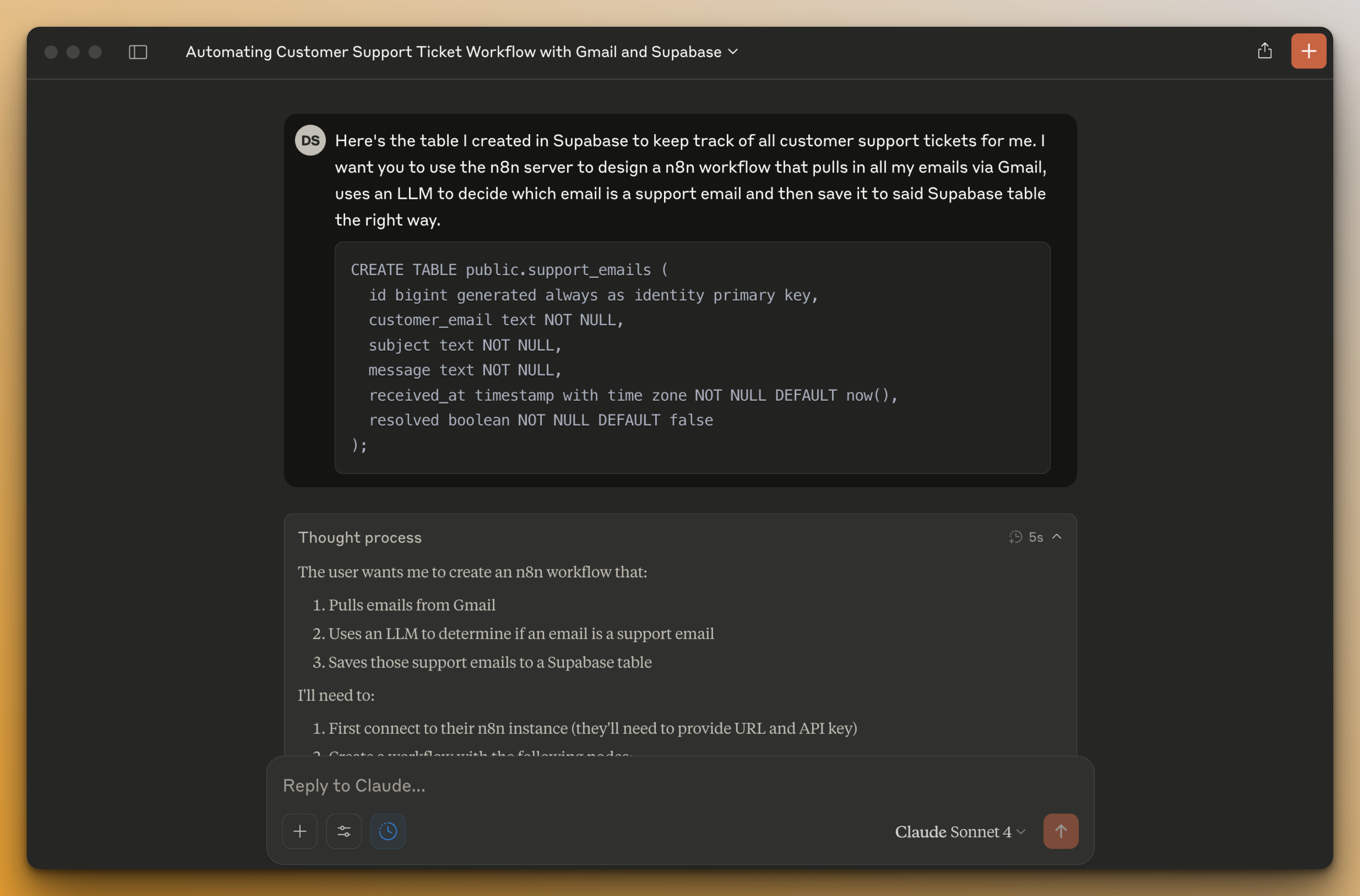Open the search and tools sliders menu

pos(344,831)
